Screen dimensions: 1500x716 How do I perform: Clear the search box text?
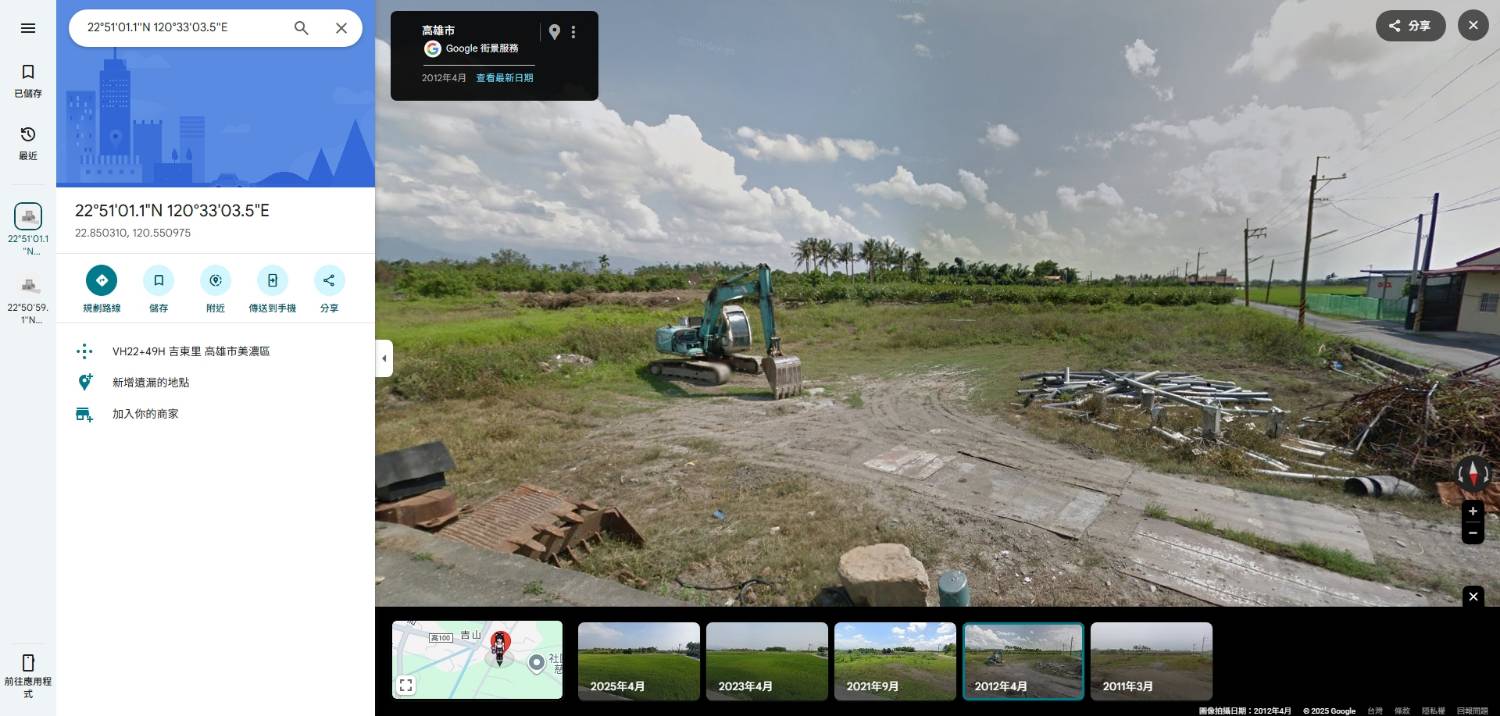341,28
